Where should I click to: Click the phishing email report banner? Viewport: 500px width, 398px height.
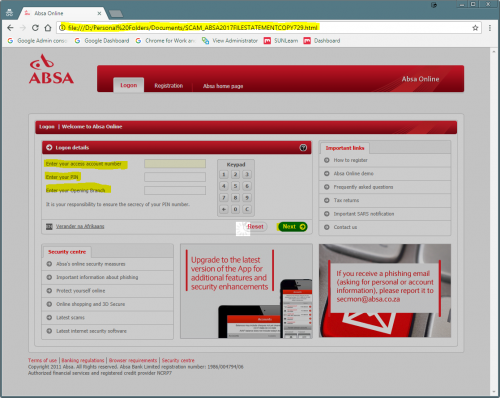385,291
